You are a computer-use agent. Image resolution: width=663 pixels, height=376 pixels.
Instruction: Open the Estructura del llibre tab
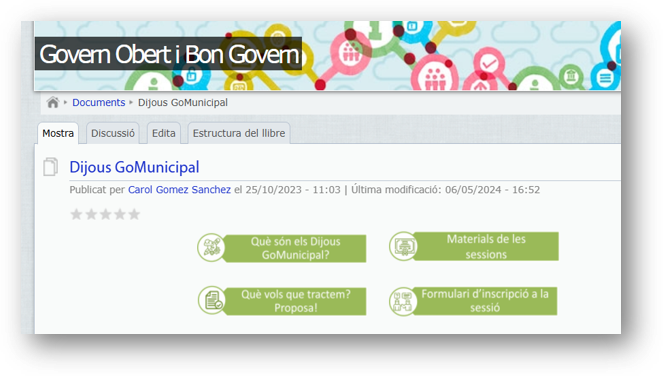[x=239, y=133]
